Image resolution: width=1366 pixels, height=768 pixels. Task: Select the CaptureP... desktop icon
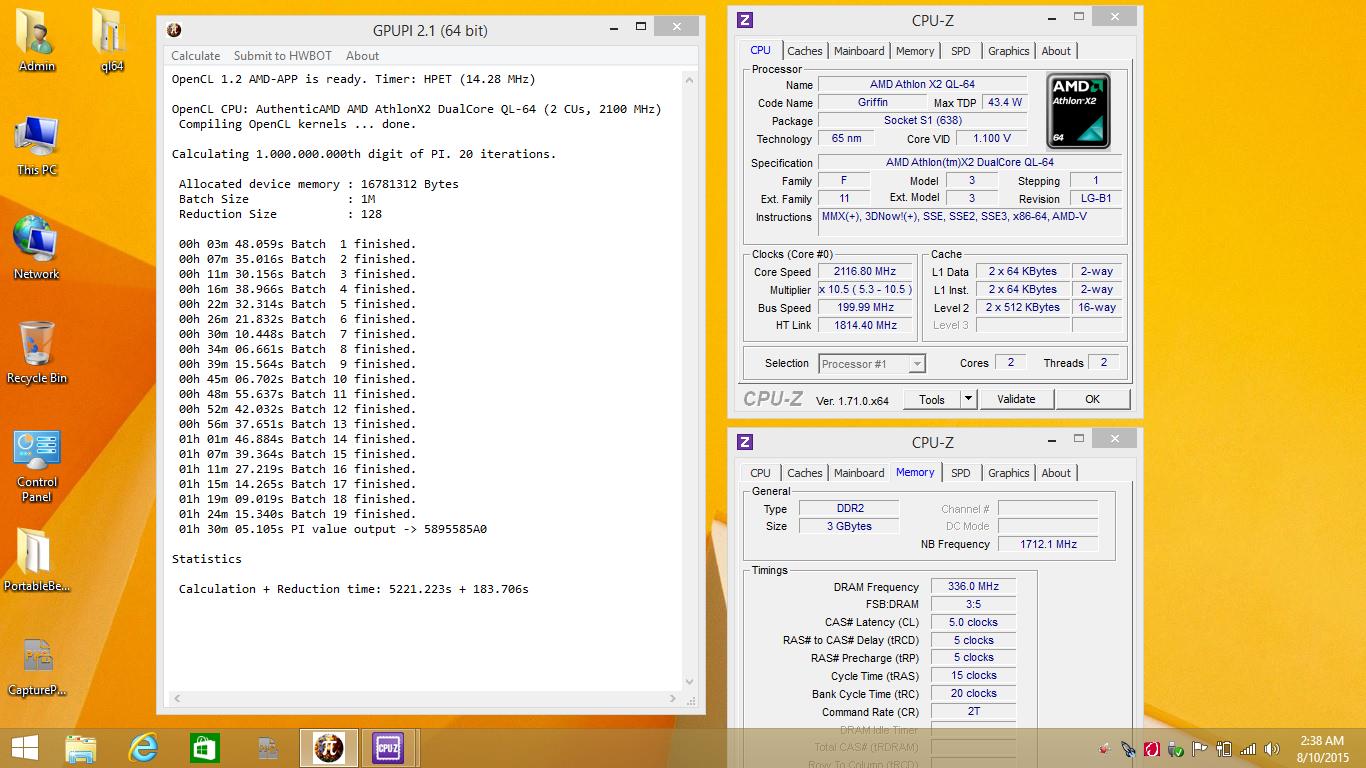point(37,665)
